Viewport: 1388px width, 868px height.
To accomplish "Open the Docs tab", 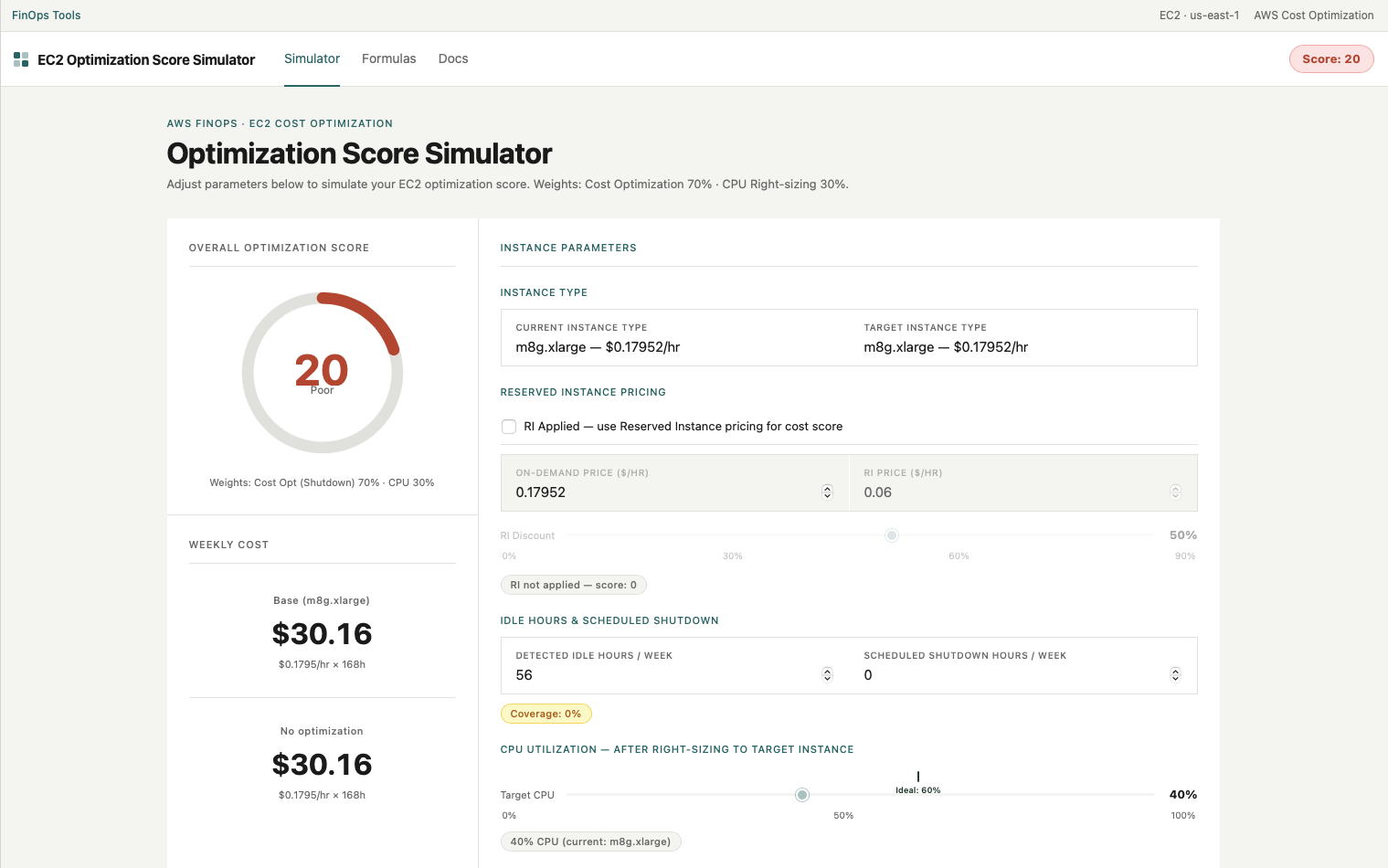I will coord(452,58).
